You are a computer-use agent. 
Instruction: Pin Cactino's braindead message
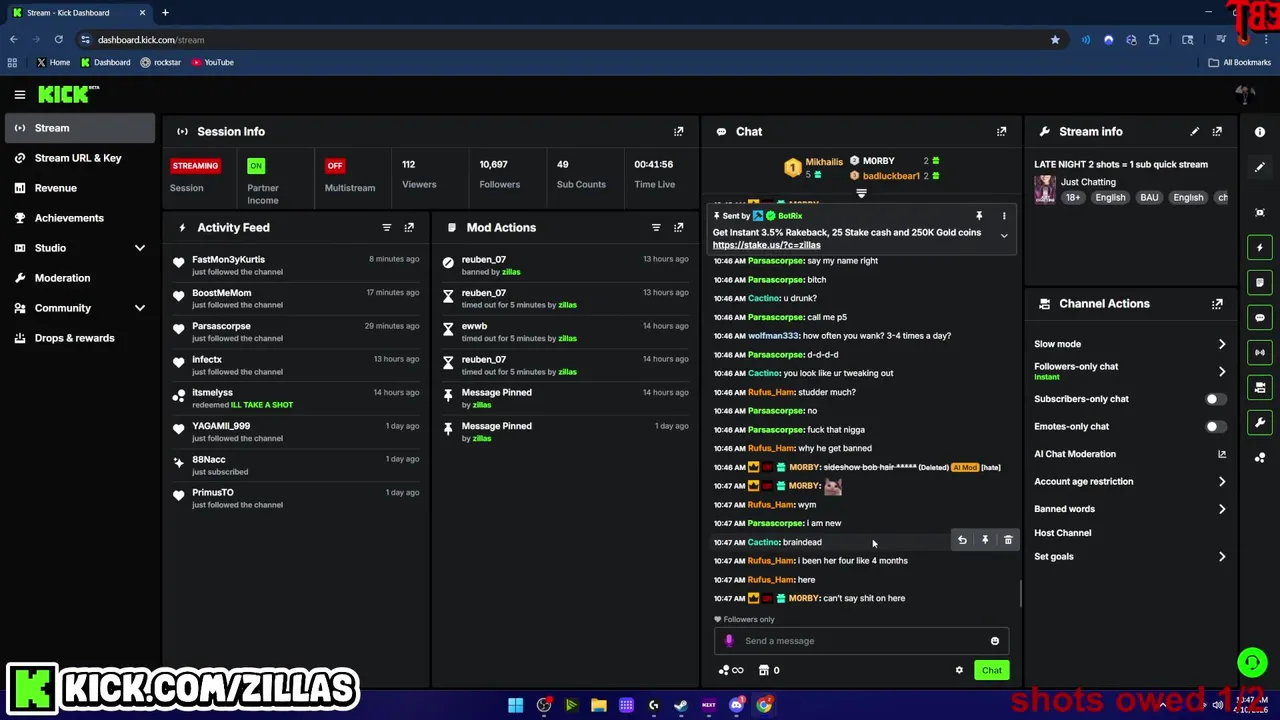coord(985,540)
